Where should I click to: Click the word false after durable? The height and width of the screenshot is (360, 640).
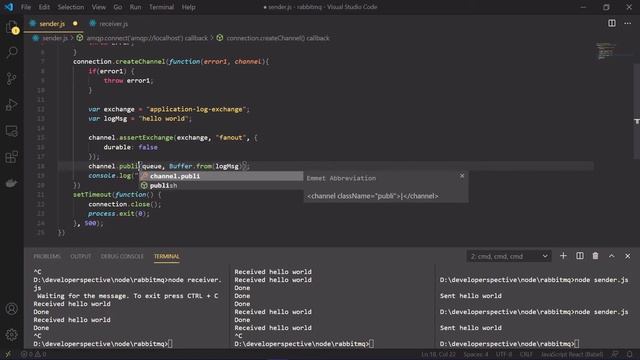[148, 147]
